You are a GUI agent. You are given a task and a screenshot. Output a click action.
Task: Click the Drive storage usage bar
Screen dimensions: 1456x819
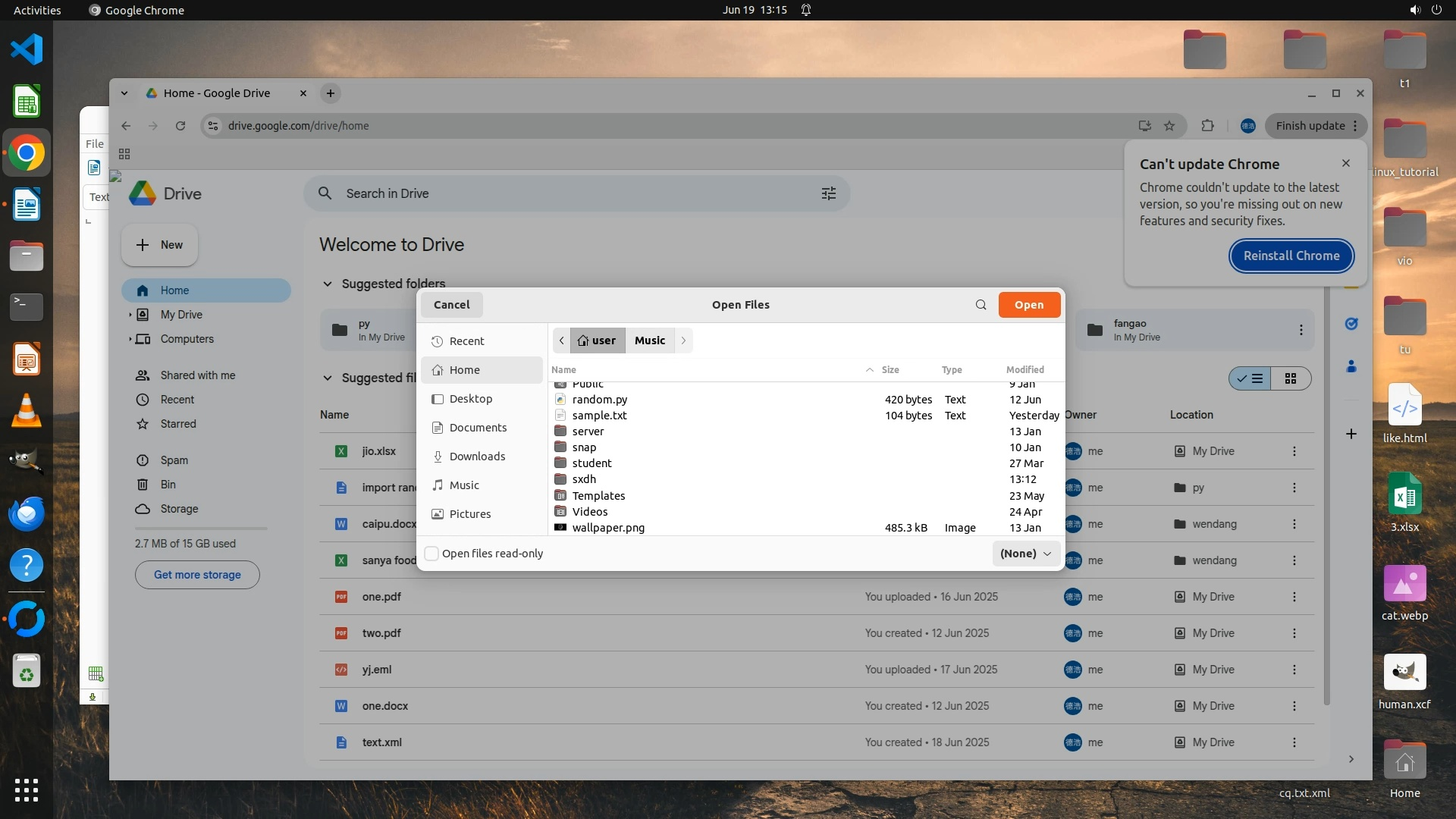201,529
